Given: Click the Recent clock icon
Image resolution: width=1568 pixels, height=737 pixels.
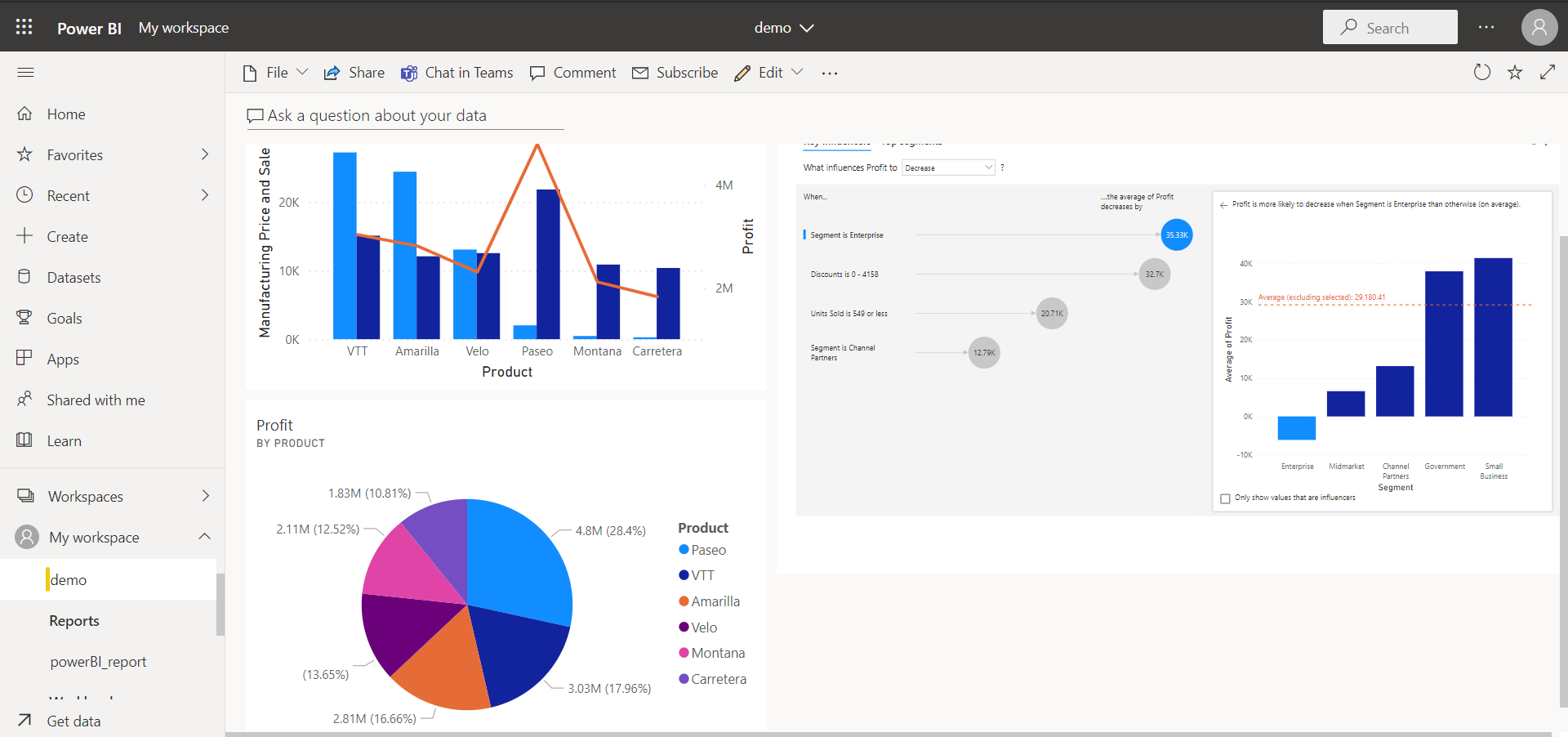Looking at the screenshot, I should tap(24, 195).
